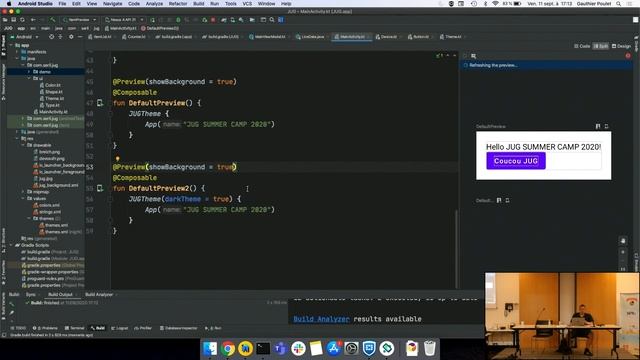Open App Store from the Dock
The width and height of the screenshot is (640, 360).
click(333, 349)
